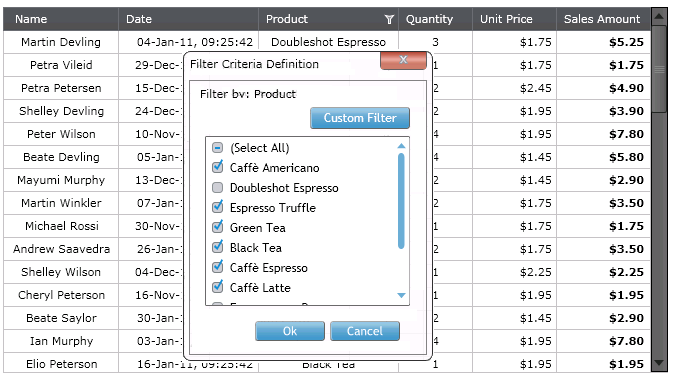Sort by the Quantity column header
This screenshot has height=377, width=673.
coord(435,19)
